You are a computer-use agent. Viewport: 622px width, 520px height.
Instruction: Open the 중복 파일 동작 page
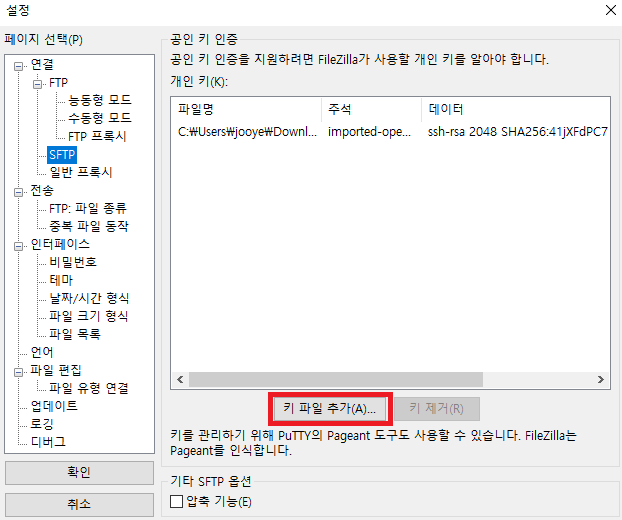point(88,226)
